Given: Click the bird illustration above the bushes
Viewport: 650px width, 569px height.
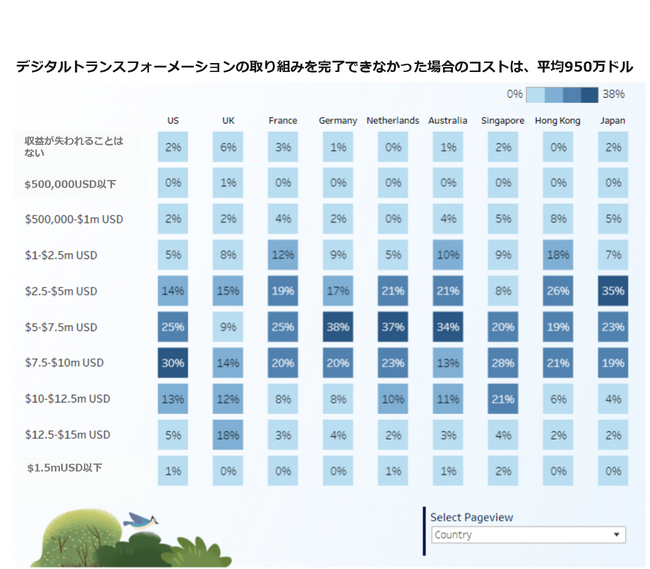Looking at the screenshot, I should 141,521.
